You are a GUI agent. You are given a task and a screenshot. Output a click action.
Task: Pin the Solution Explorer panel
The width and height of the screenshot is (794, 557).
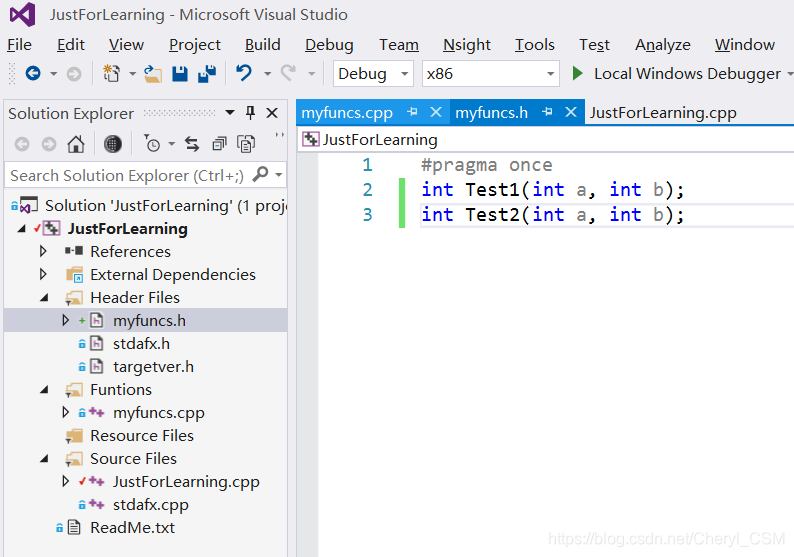click(x=250, y=112)
